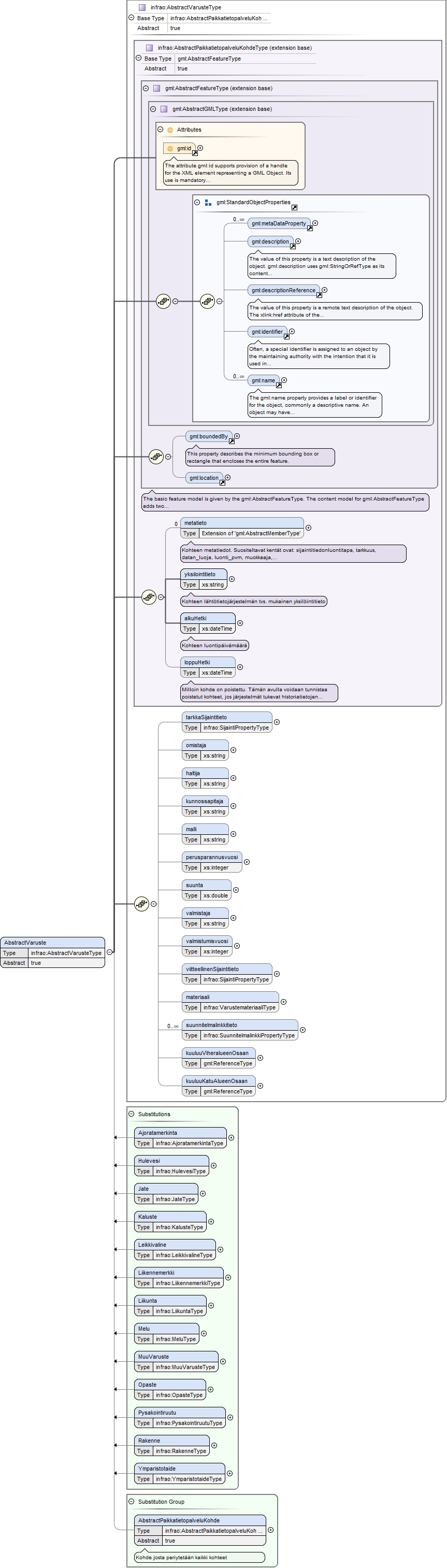The width and height of the screenshot is (447, 1568).
Task: Click the gml:descriptionReference link arrow icon
Action: pyautogui.click(x=319, y=295)
